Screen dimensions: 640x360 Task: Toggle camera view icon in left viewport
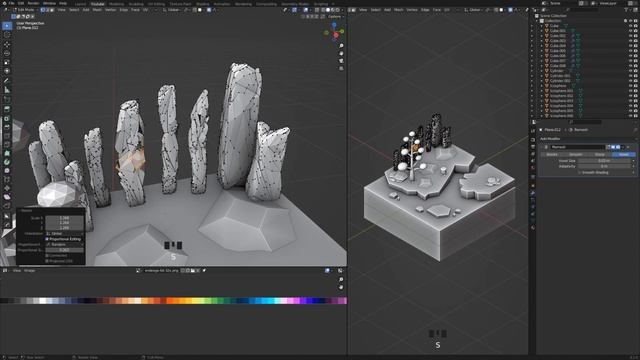[341, 61]
